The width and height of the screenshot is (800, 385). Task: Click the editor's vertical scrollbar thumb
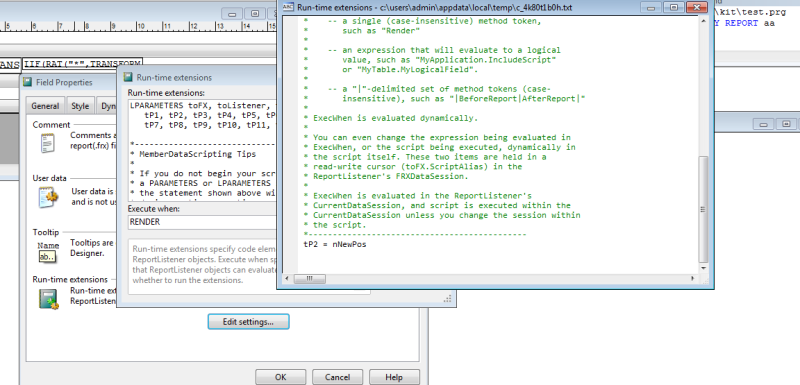[x=703, y=209]
